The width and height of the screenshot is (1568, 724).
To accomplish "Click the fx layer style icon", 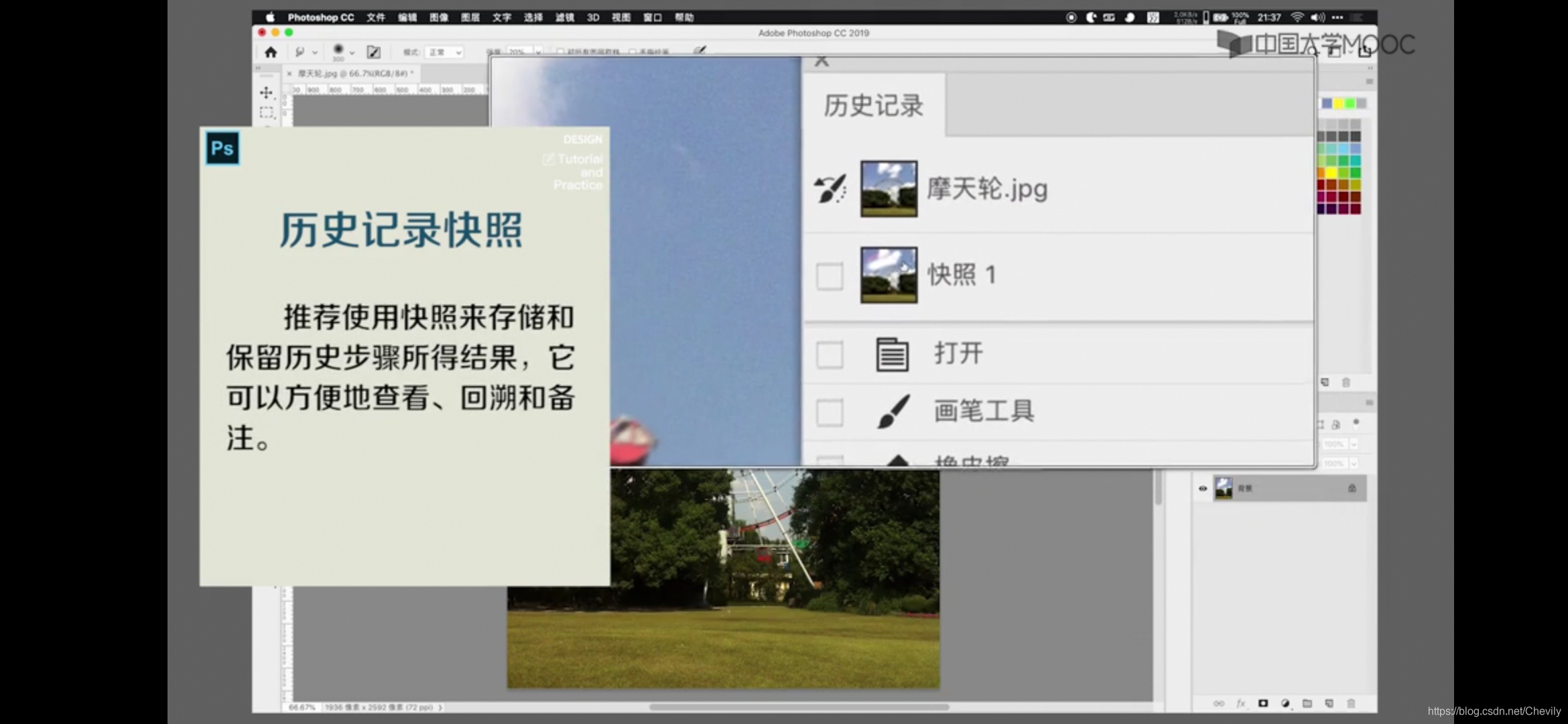I will (1241, 703).
